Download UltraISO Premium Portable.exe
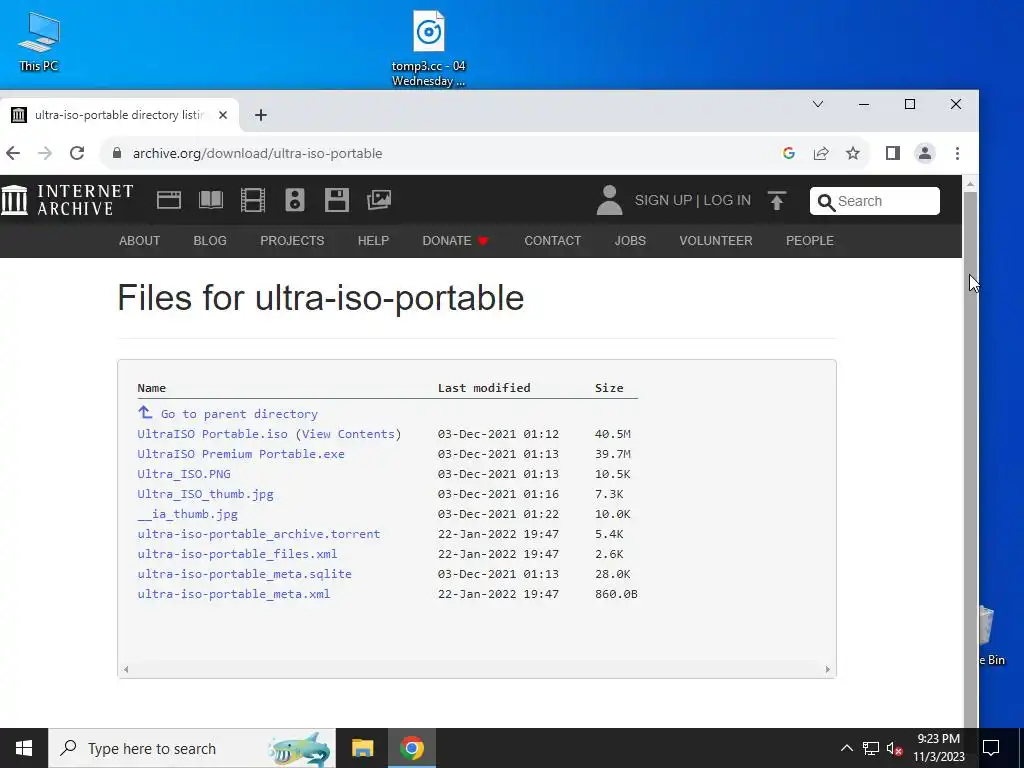Screen dimensions: 1024x768 pos(241,454)
